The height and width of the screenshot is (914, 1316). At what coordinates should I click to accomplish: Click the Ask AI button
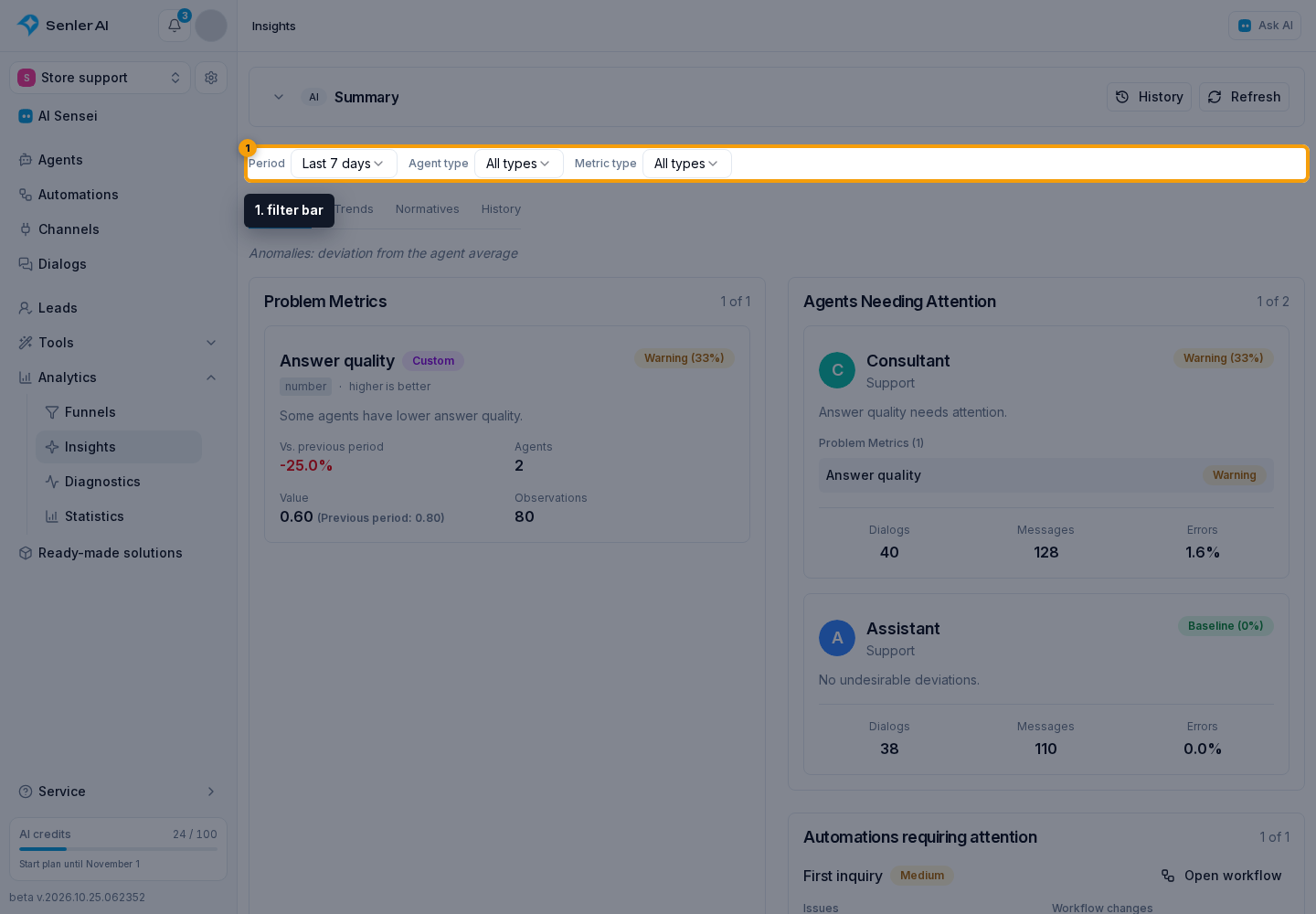click(1265, 26)
